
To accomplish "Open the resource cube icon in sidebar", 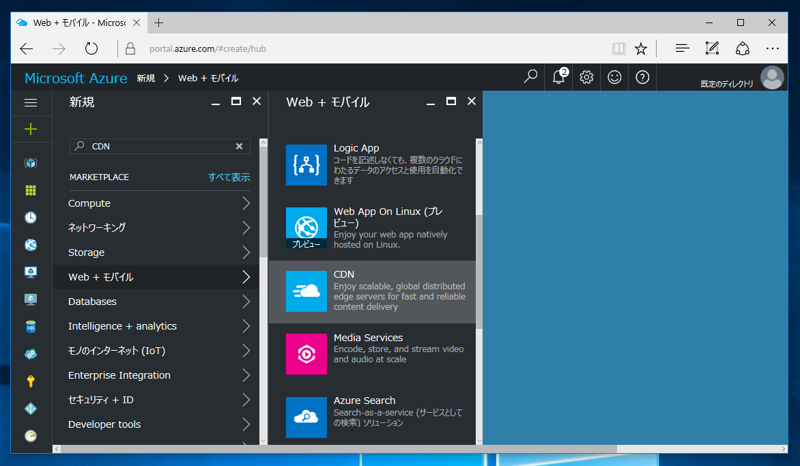I will (x=31, y=163).
